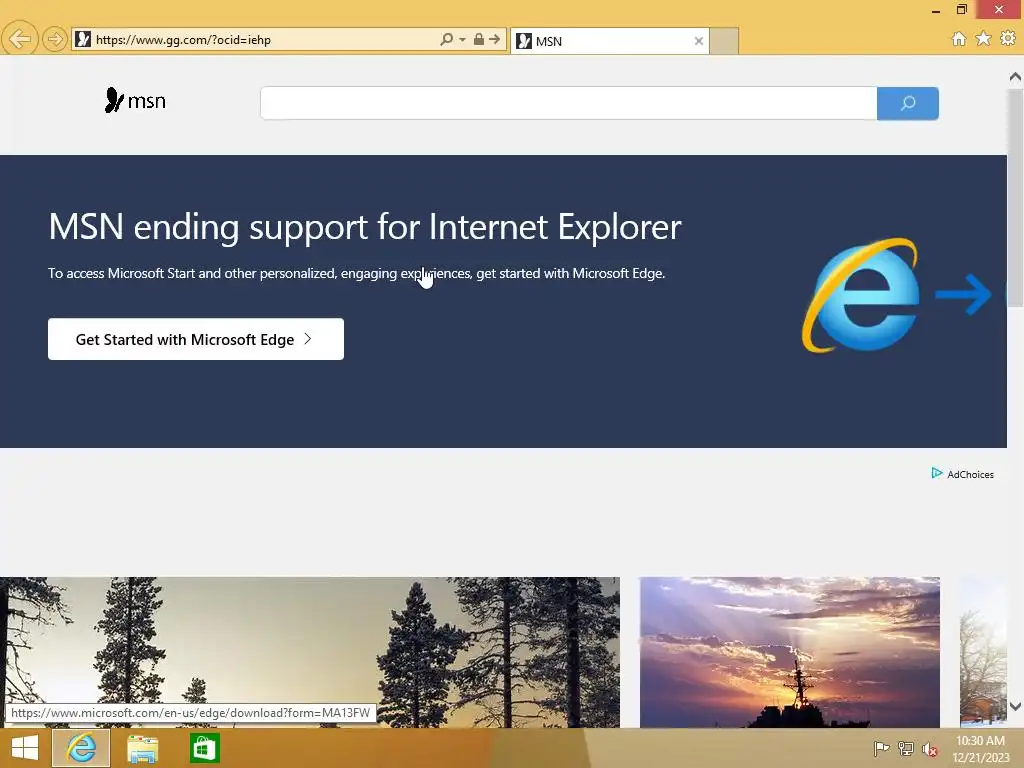Click the Internet Explorer logo graphic
The width and height of the screenshot is (1024, 768).
tap(861, 295)
